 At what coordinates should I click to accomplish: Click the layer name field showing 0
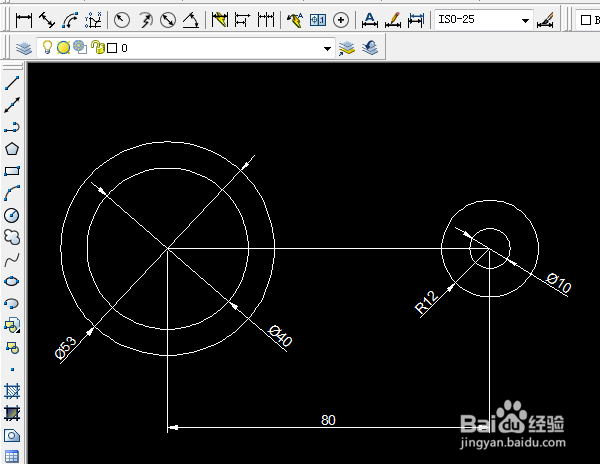click(x=124, y=48)
